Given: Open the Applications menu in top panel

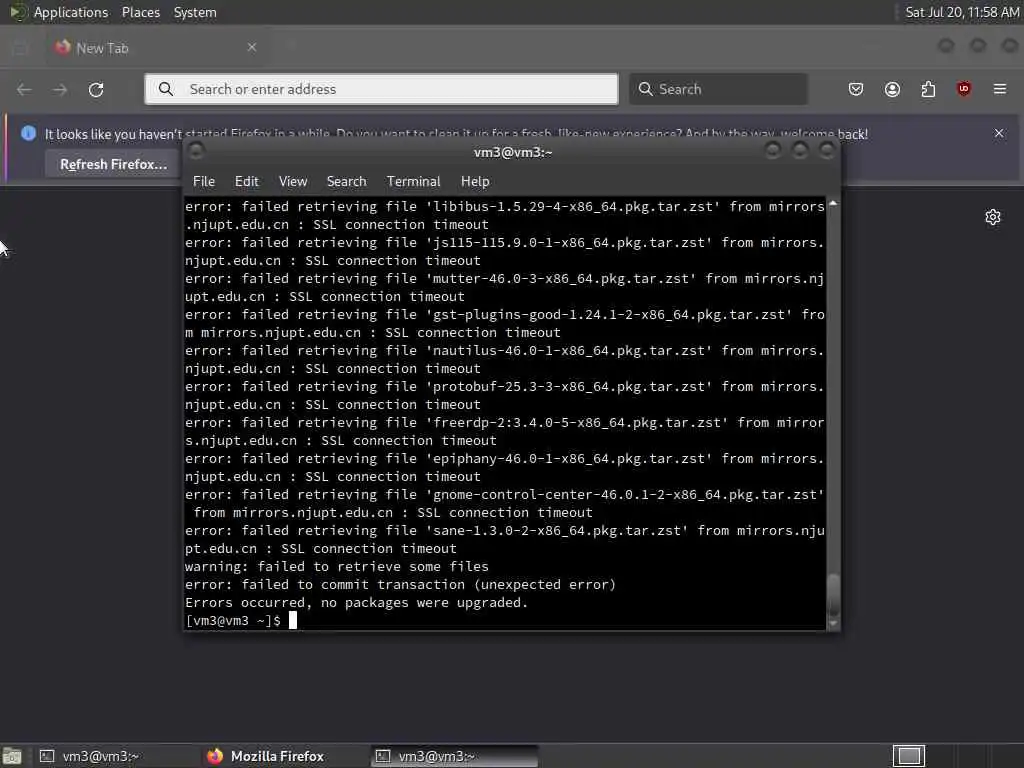Looking at the screenshot, I should 71,12.
